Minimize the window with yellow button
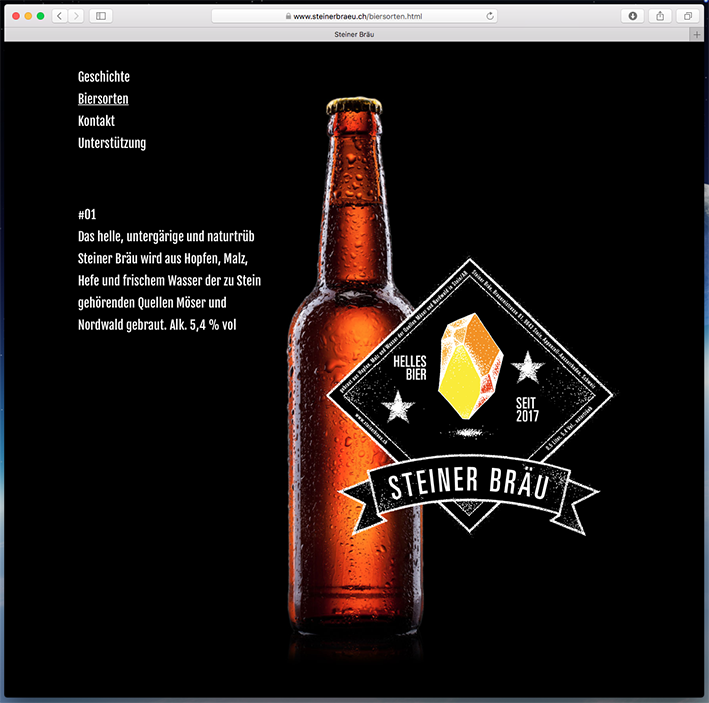 pyautogui.click(x=28, y=16)
